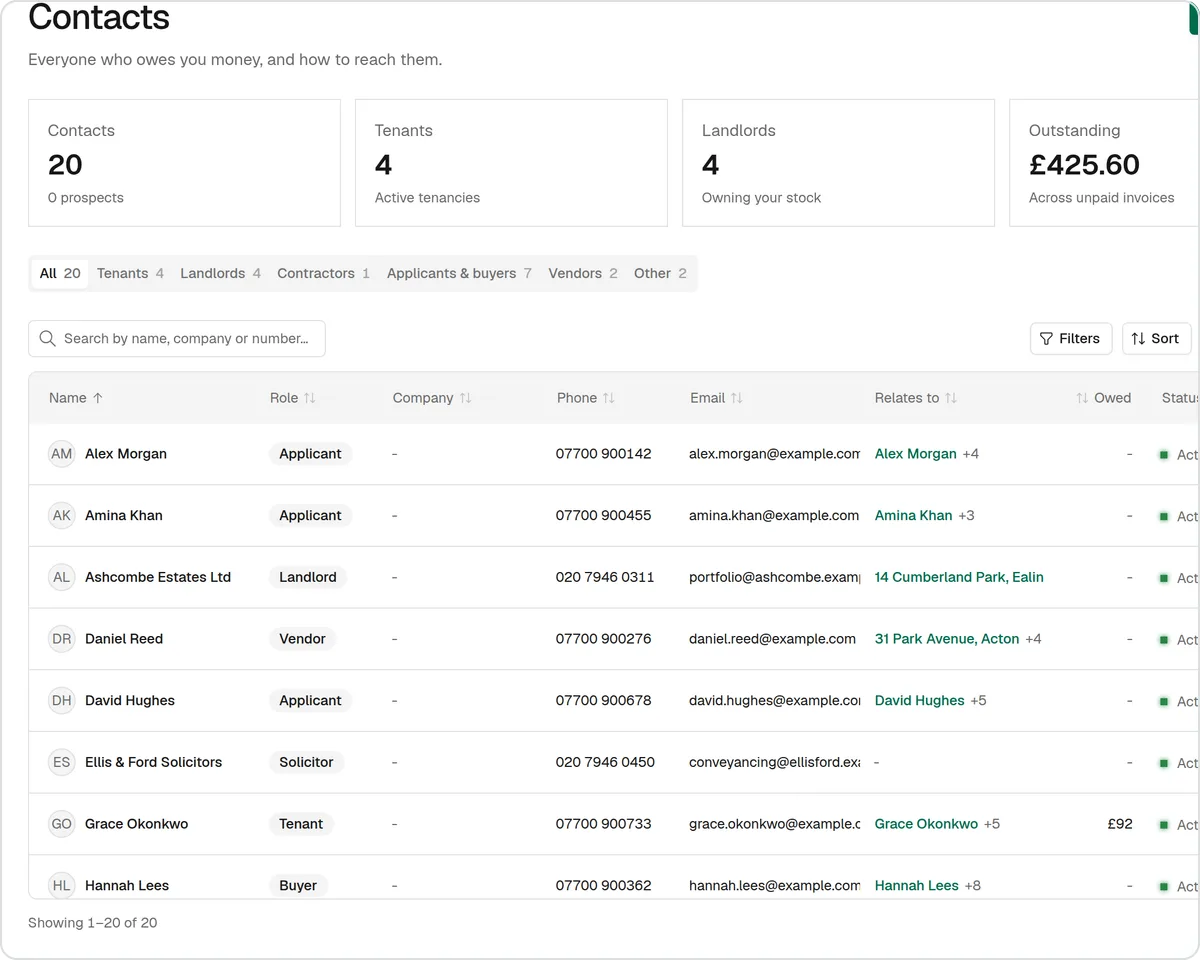Viewport: 1200px width, 960px height.
Task: Sort by Owed column sort icon
Action: click(x=1082, y=398)
